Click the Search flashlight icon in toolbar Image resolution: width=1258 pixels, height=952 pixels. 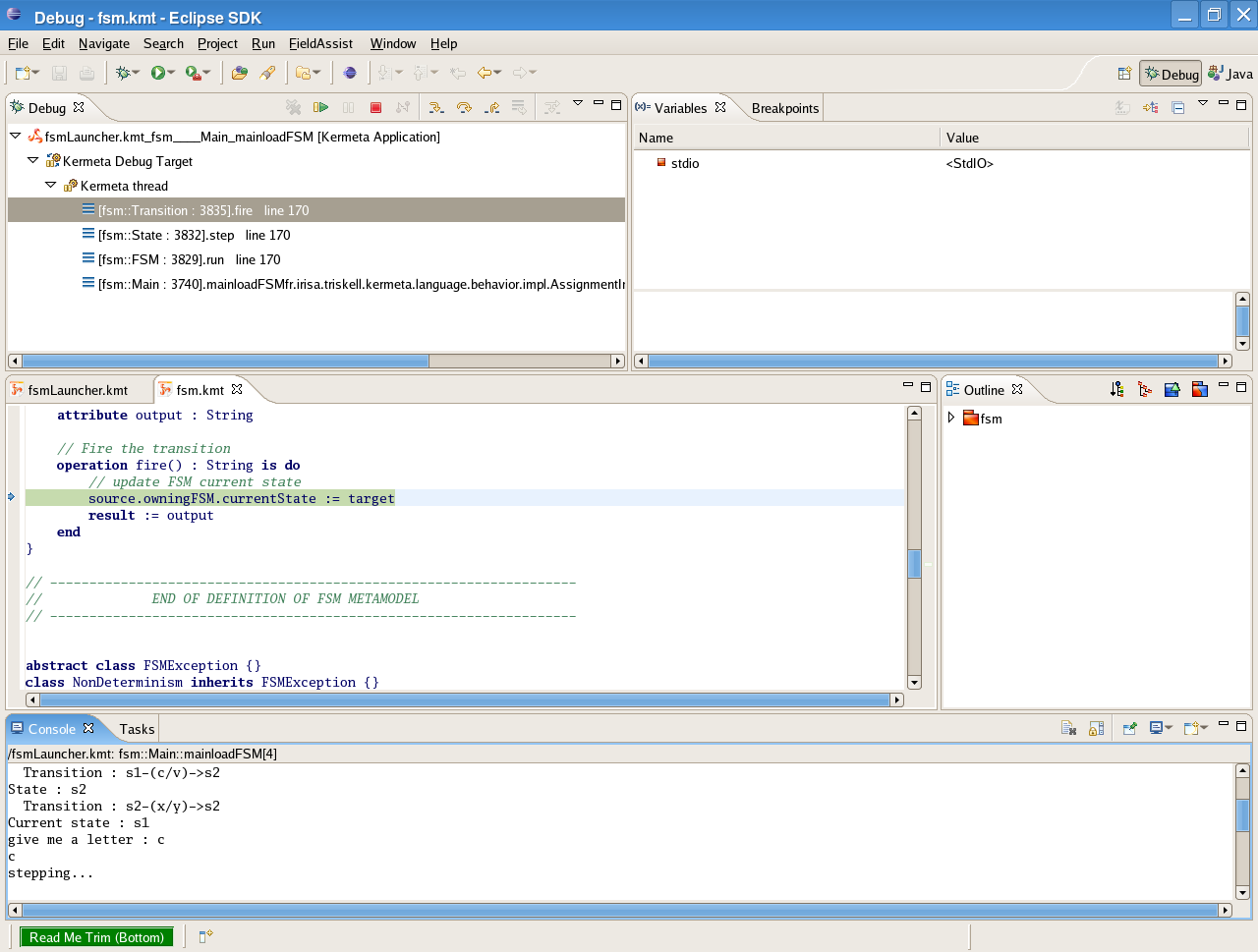266,73
